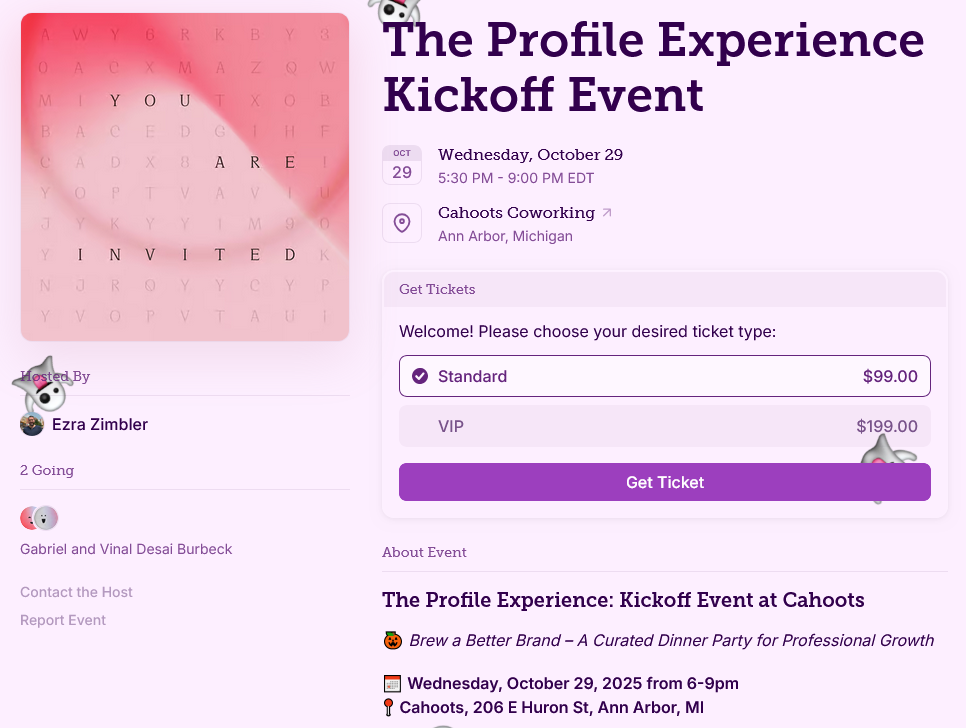This screenshot has height=728, width=966.
Task: View guests Gabriel and Vinal Desai Burbeck
Action: tap(126, 549)
